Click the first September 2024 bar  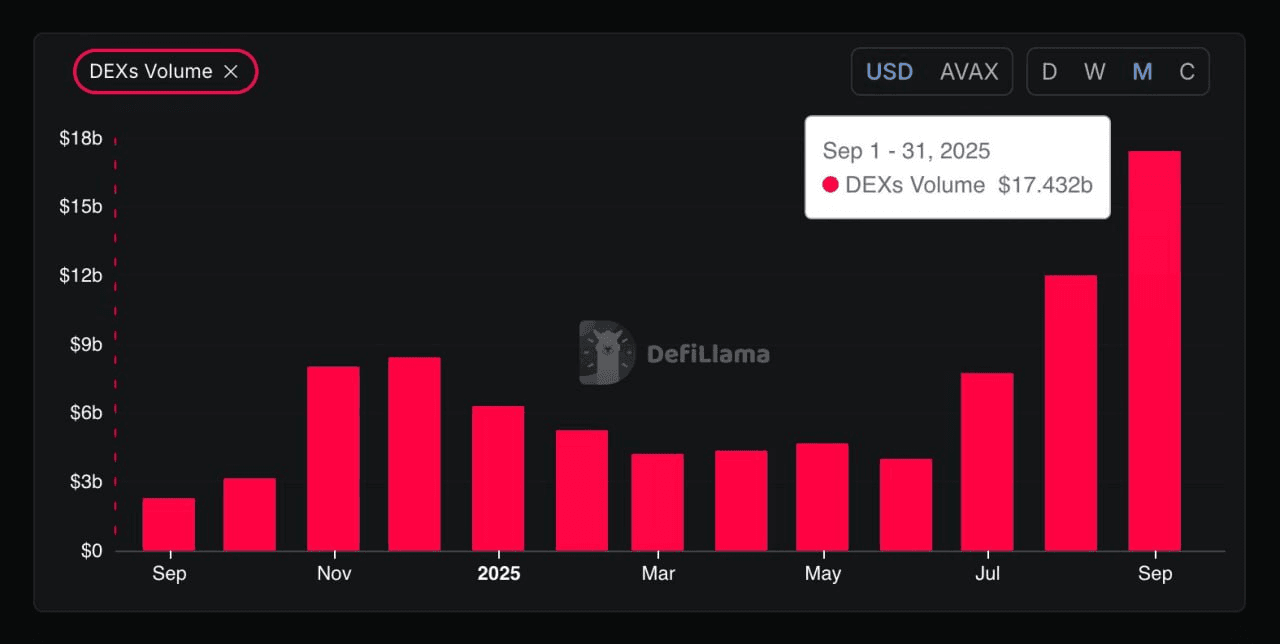point(169,524)
